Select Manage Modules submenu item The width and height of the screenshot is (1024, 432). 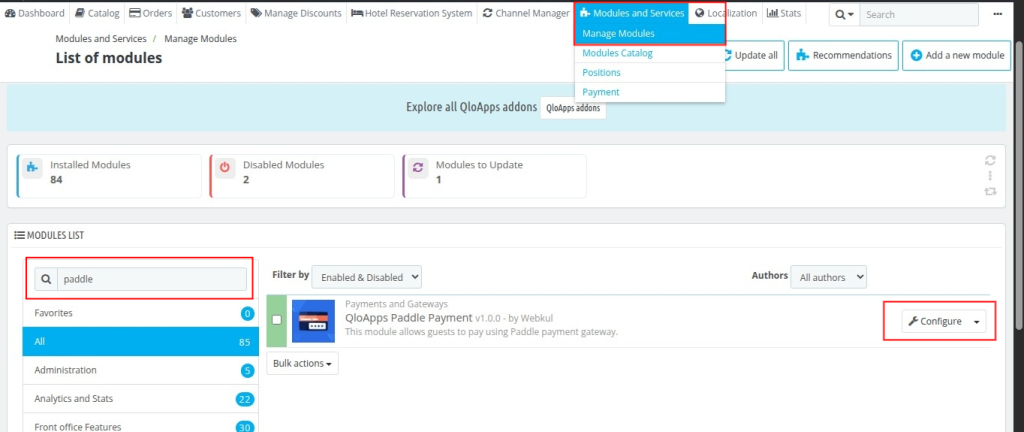click(x=650, y=33)
